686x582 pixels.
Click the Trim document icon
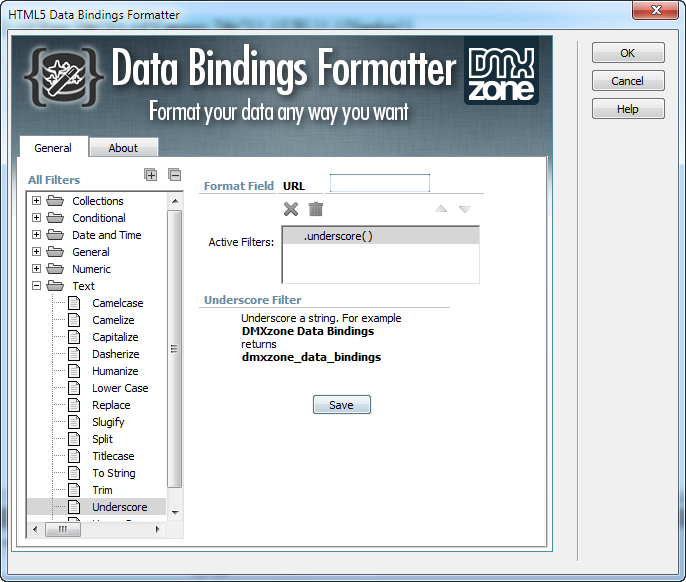[x=74, y=490]
